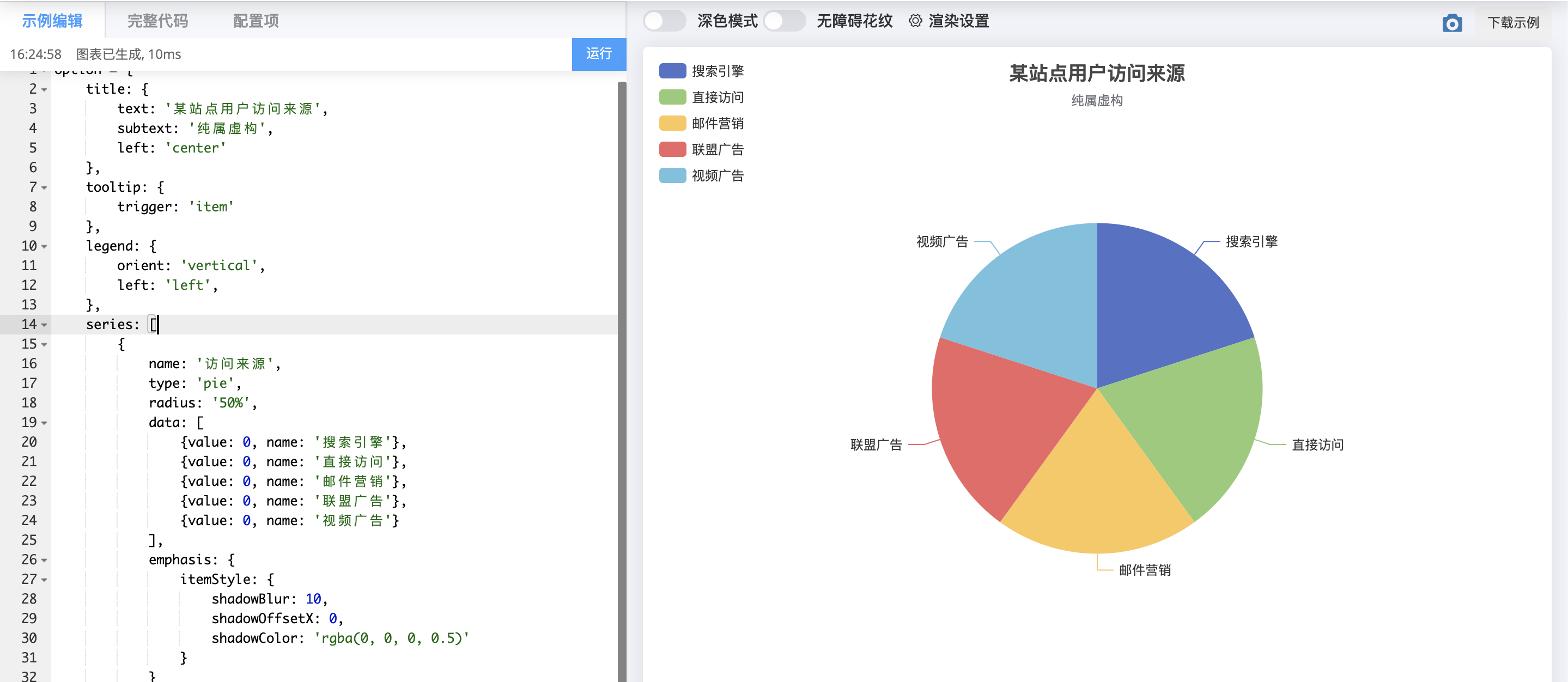Enable the 深色模式 dark mode switch
The width and height of the screenshot is (1568, 682).
point(664,21)
